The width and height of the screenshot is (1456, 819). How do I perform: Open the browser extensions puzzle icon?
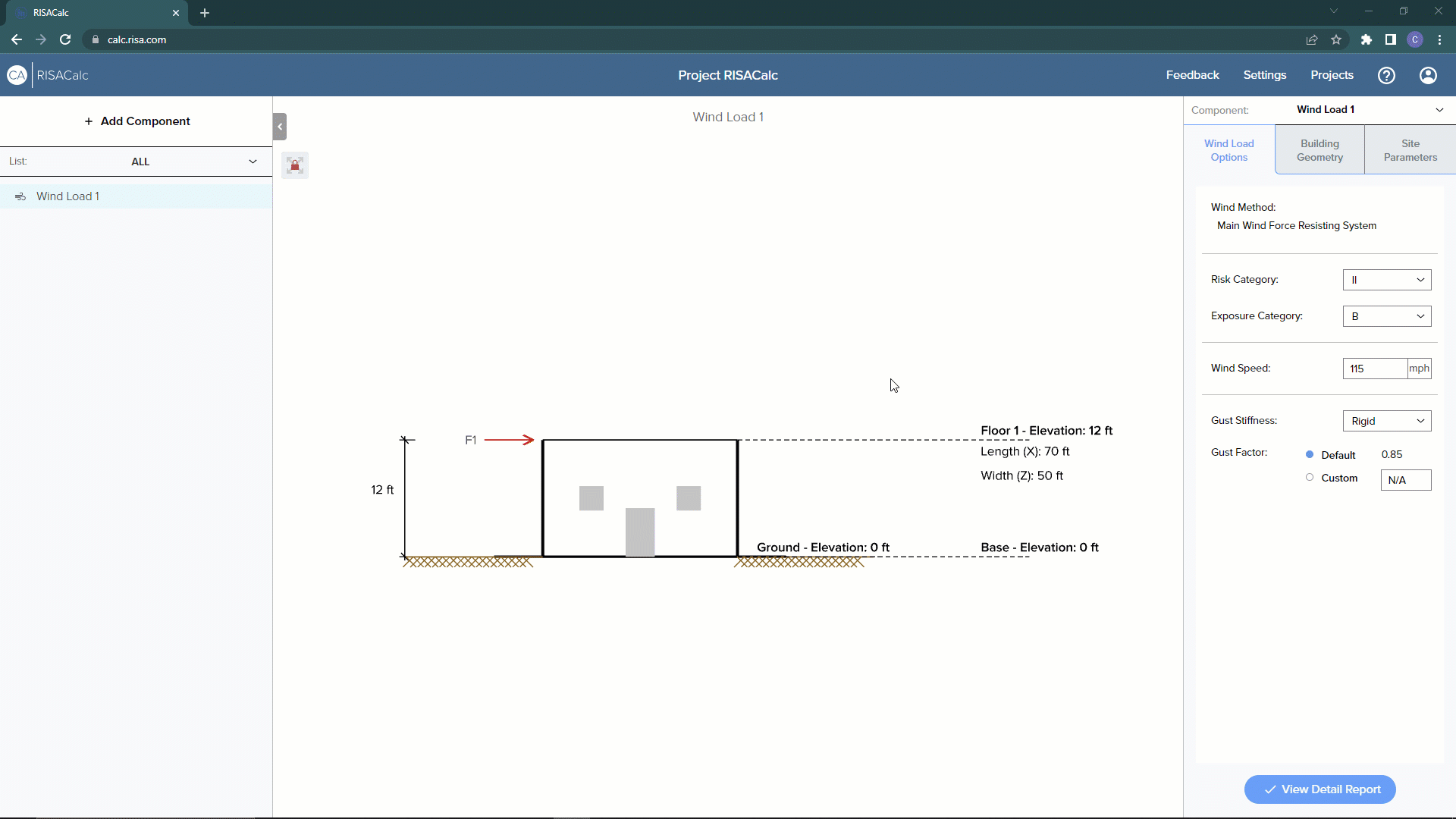point(1366,39)
